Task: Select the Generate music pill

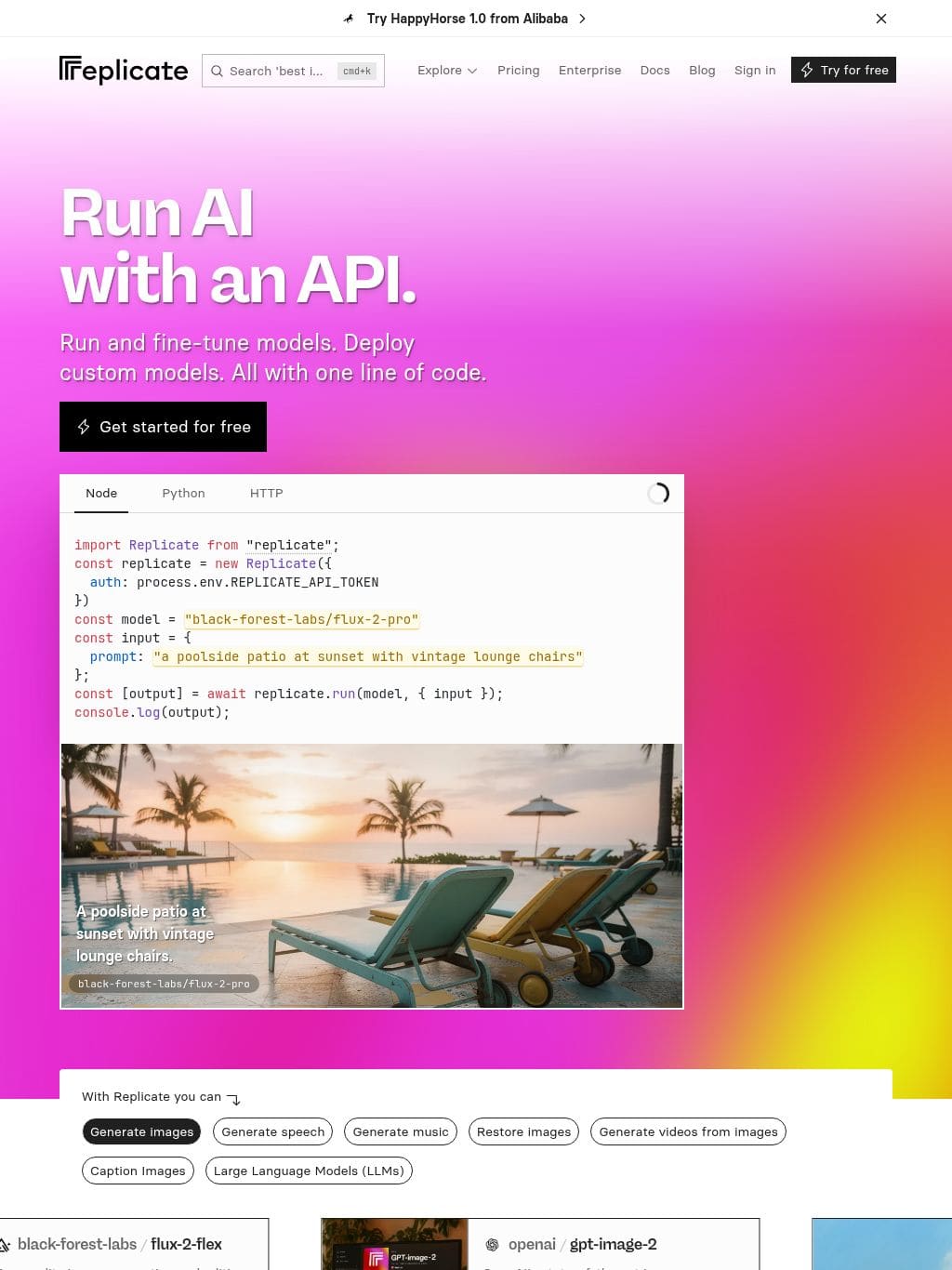Action: [x=401, y=1131]
